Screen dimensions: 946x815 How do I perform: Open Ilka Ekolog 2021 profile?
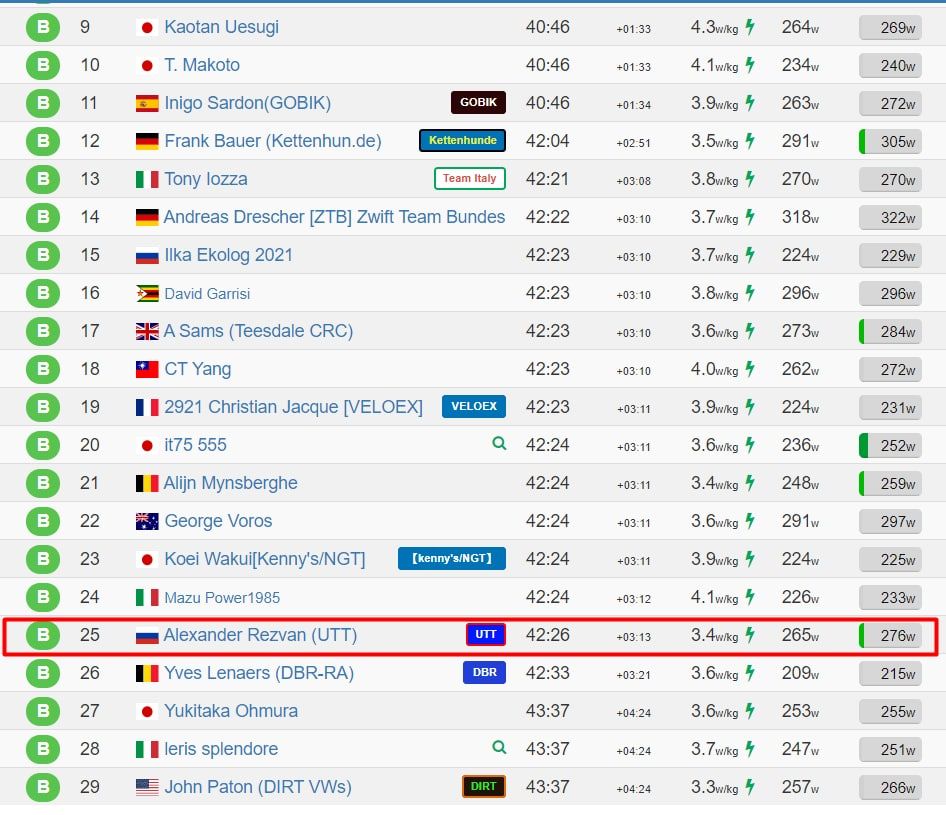click(228, 255)
